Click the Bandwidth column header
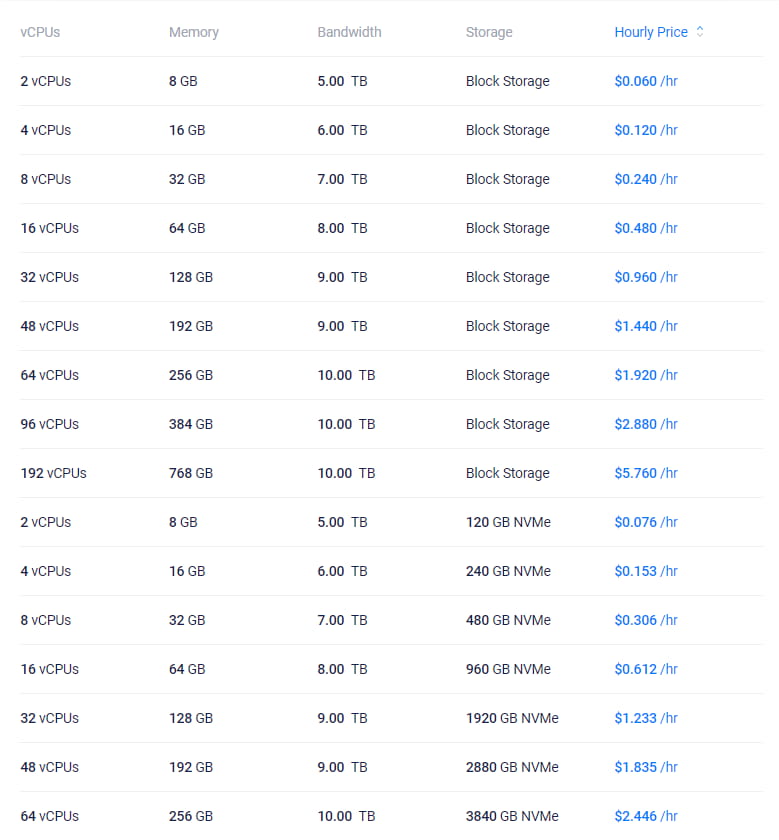The height and width of the screenshot is (840, 779). tap(349, 32)
